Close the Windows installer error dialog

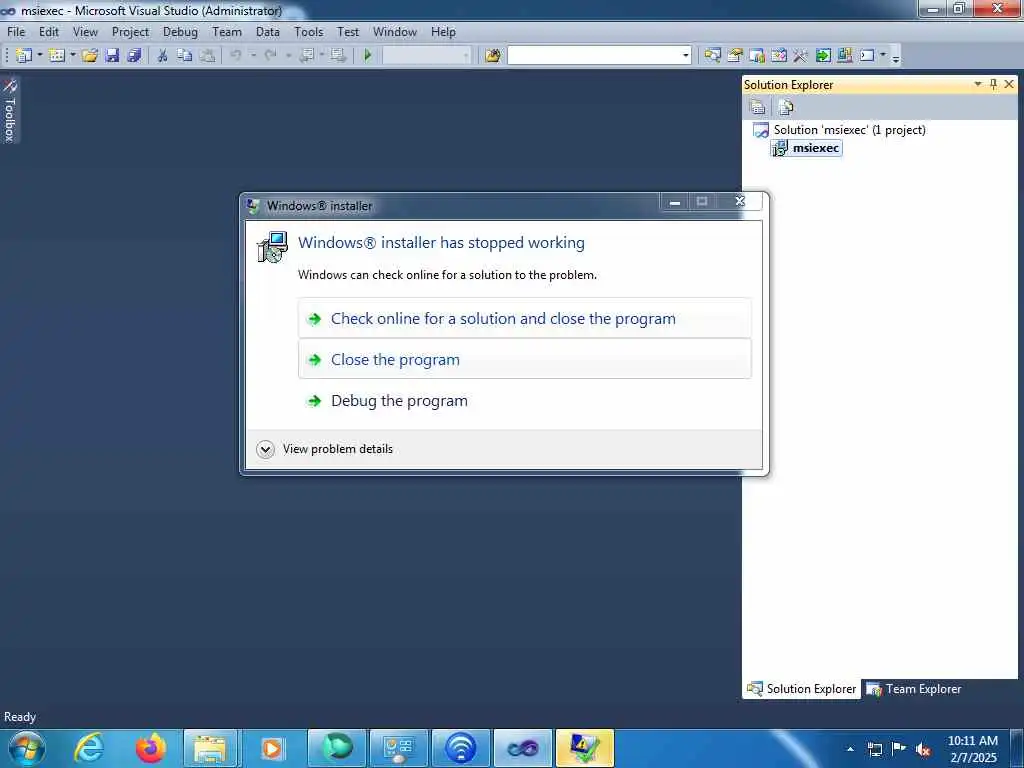[740, 202]
